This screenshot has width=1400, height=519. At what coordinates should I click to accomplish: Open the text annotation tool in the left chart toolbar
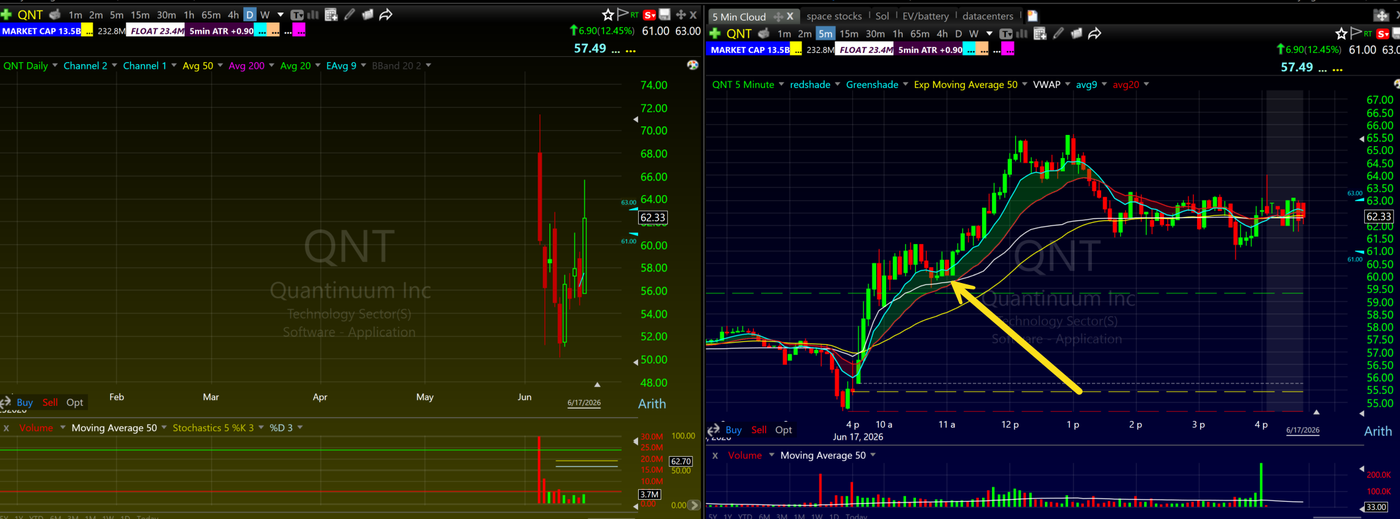point(298,15)
